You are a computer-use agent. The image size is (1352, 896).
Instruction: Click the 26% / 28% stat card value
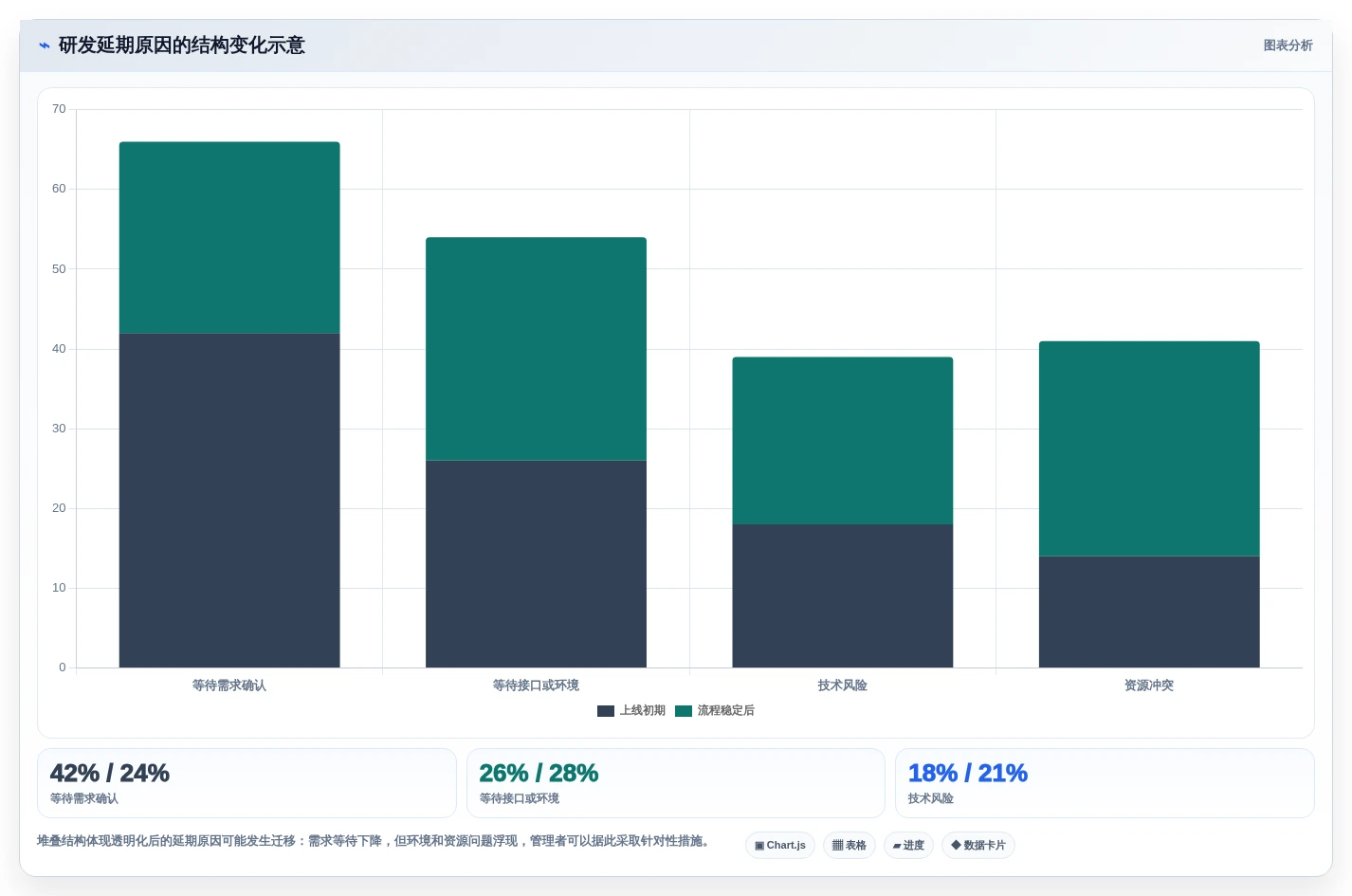[x=539, y=774]
